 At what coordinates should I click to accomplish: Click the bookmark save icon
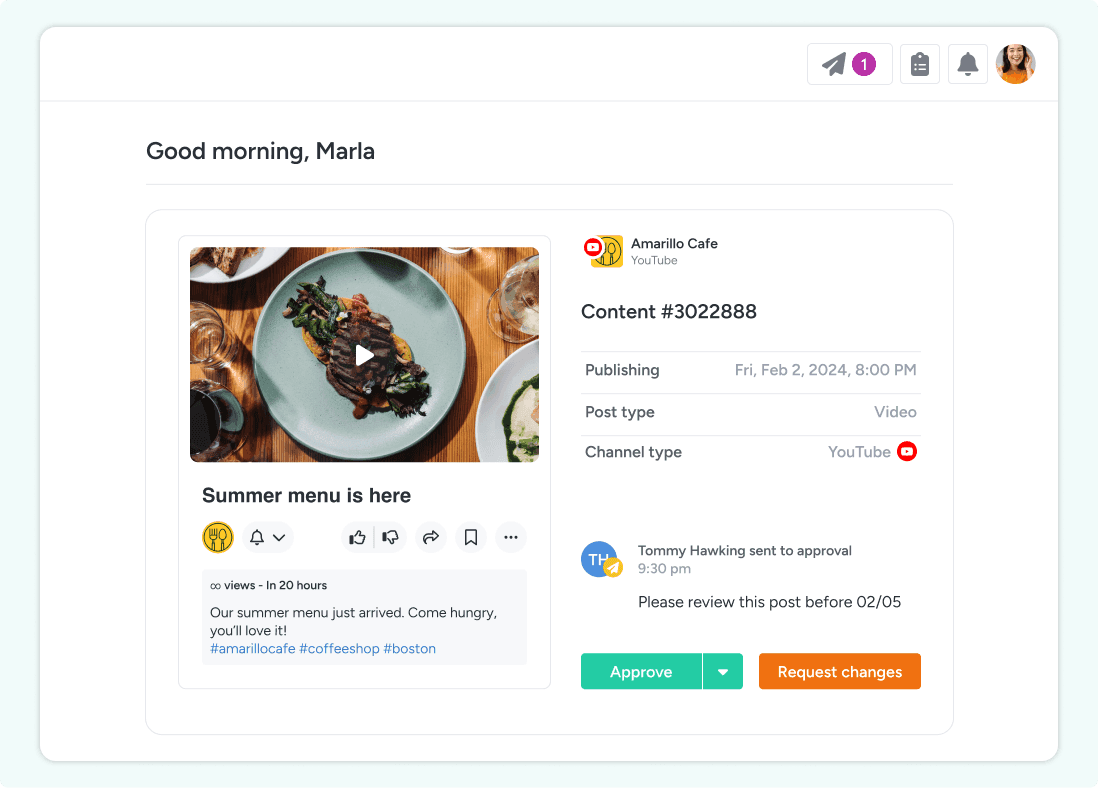(471, 537)
